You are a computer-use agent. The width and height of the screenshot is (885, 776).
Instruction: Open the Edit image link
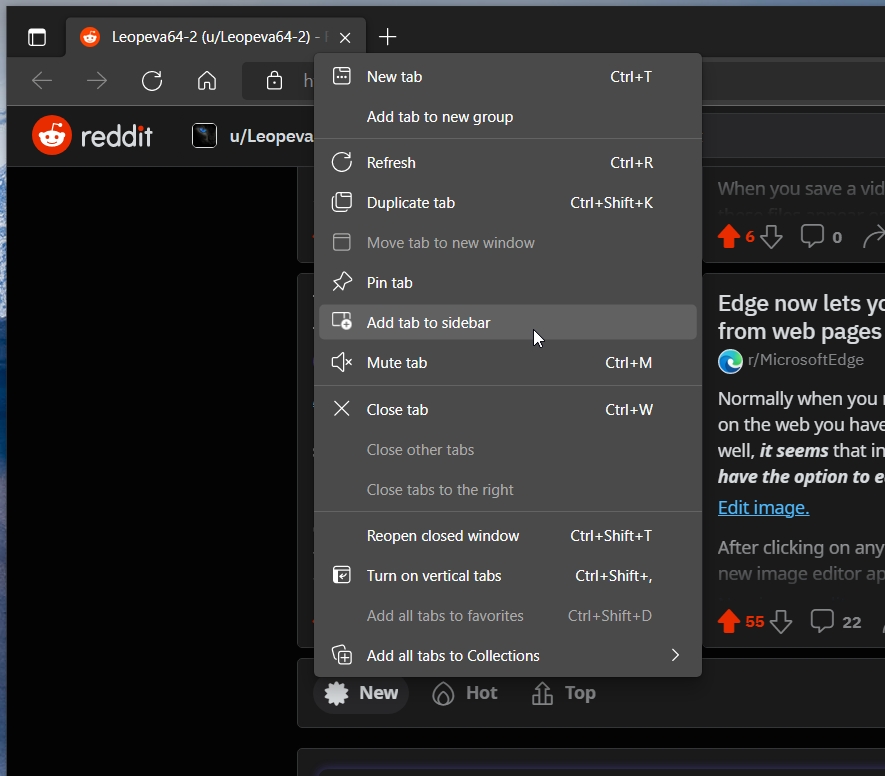pos(763,507)
